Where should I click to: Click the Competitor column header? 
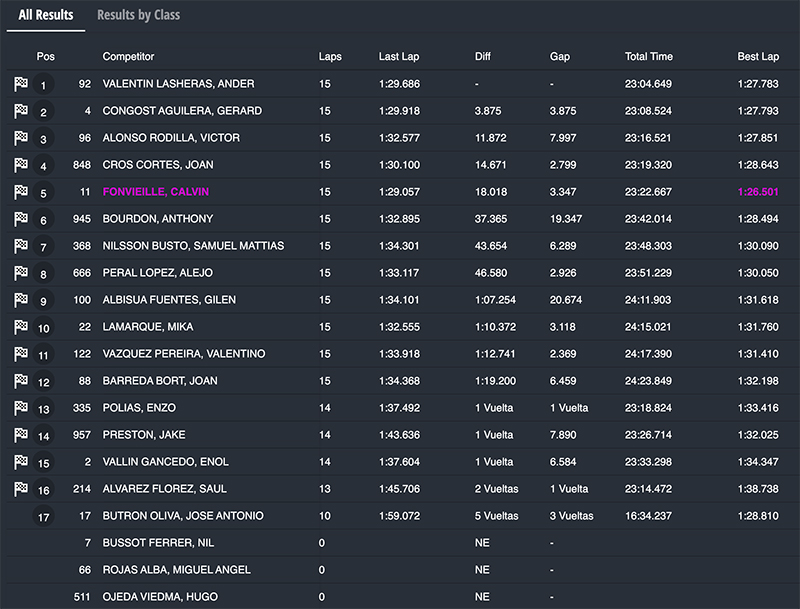coord(128,57)
